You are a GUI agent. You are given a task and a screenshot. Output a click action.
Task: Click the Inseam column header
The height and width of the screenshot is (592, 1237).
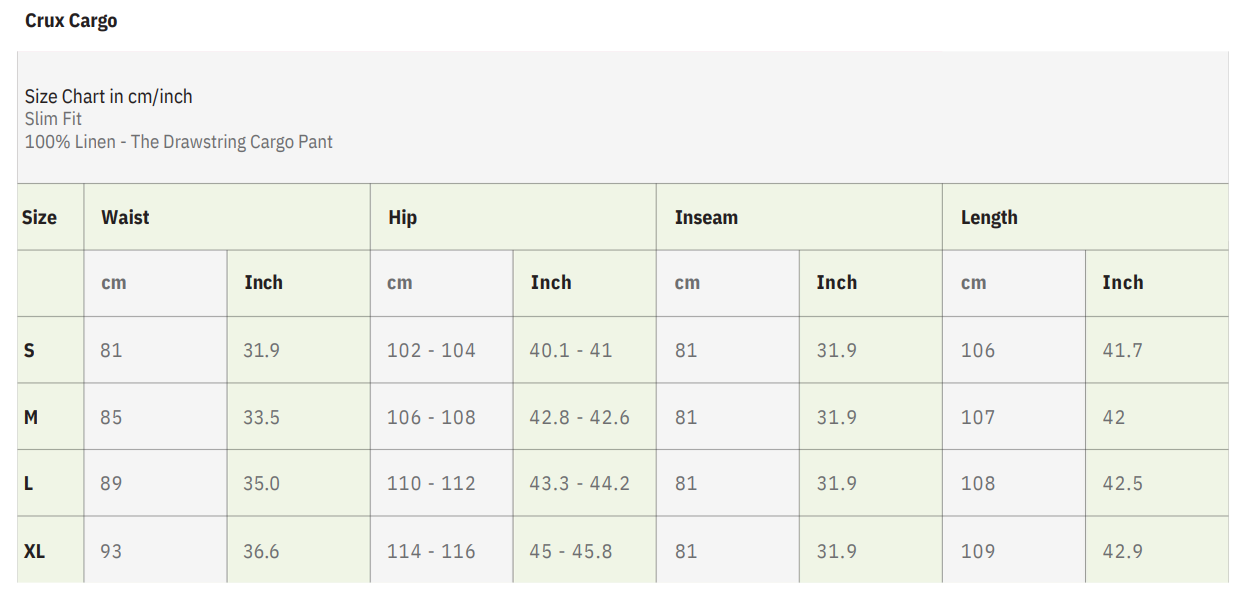706,217
